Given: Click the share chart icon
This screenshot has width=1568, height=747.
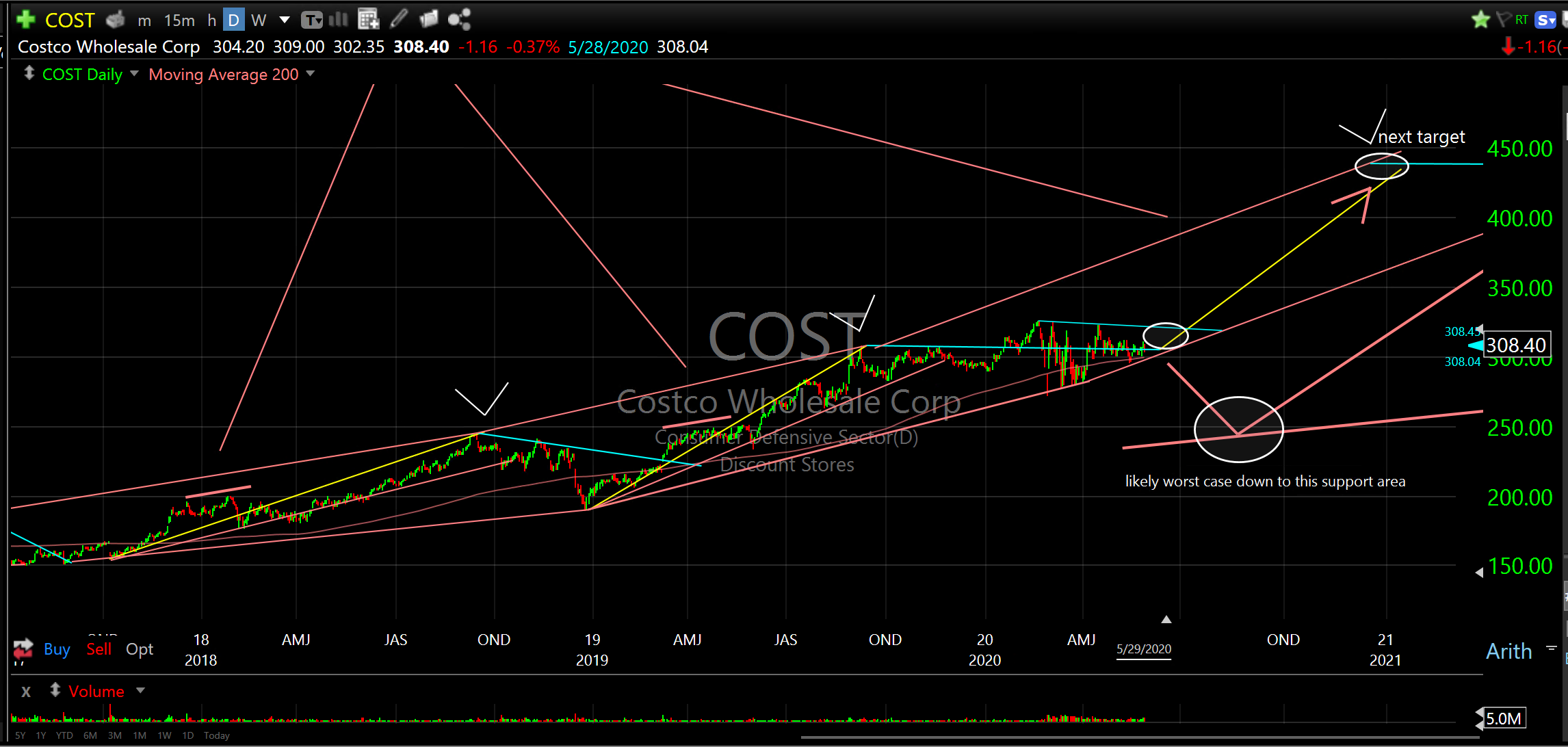Looking at the screenshot, I should coord(459,19).
